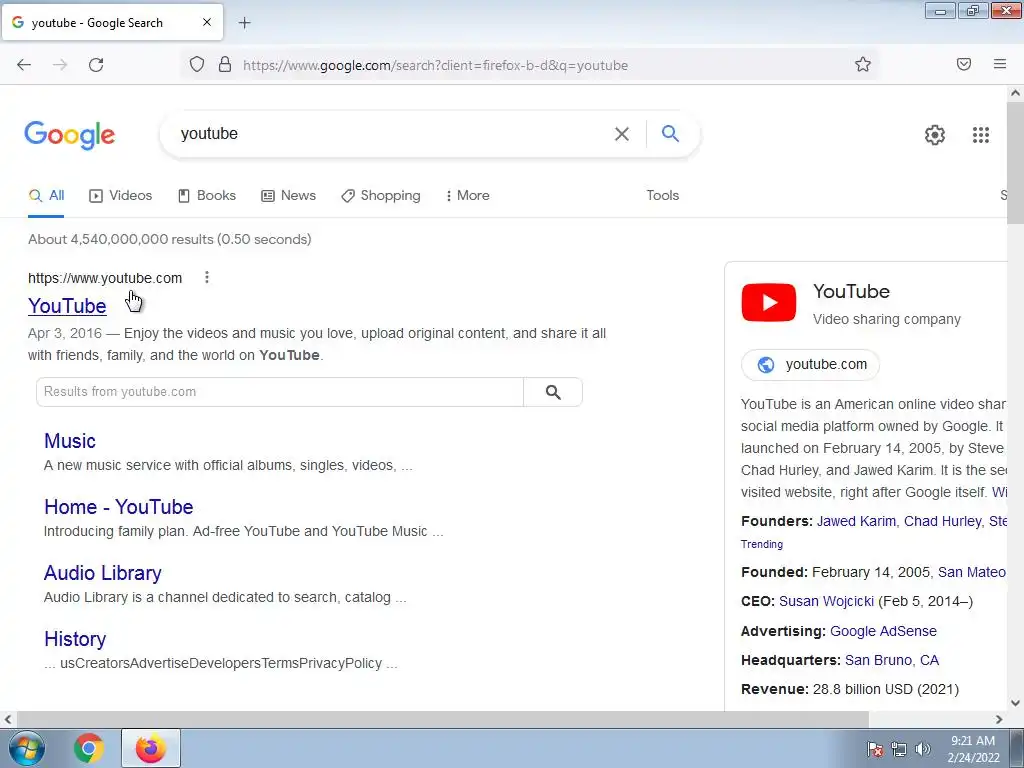
Task: Close the youtube - Google Search tab
Action: point(206,22)
